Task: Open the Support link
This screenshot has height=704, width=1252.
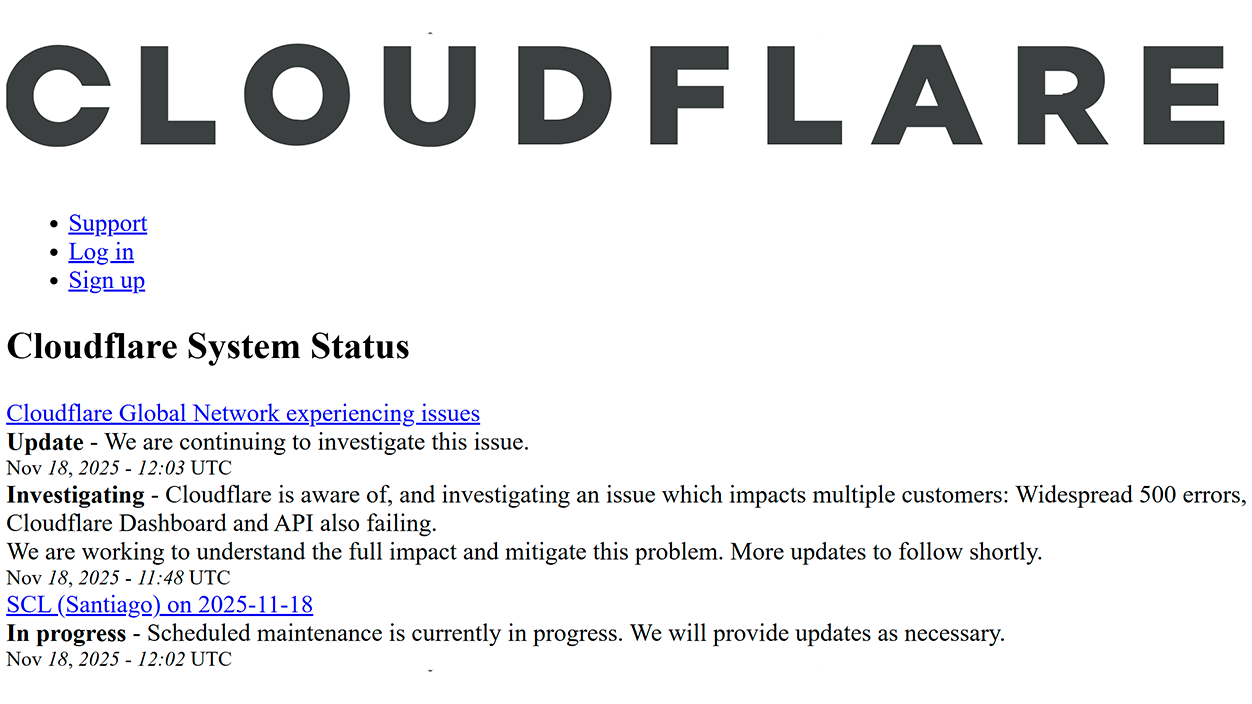Action: point(107,223)
